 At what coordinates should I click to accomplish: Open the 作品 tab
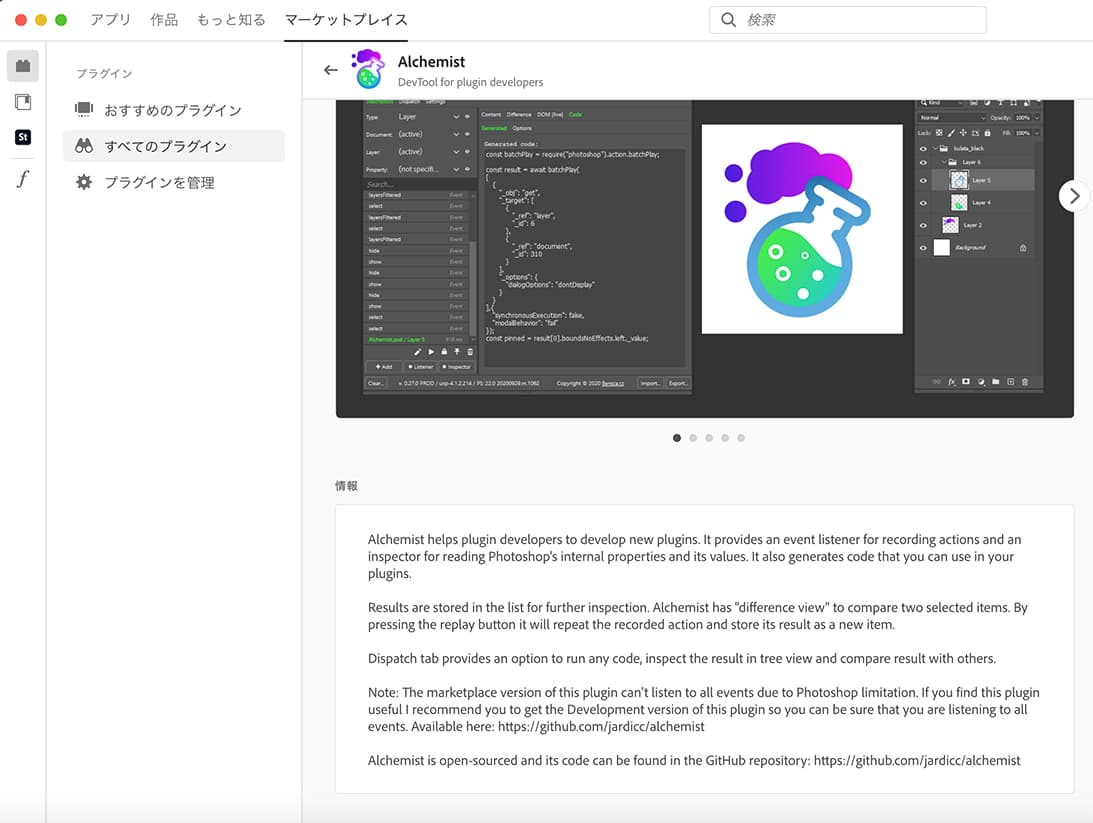[164, 20]
